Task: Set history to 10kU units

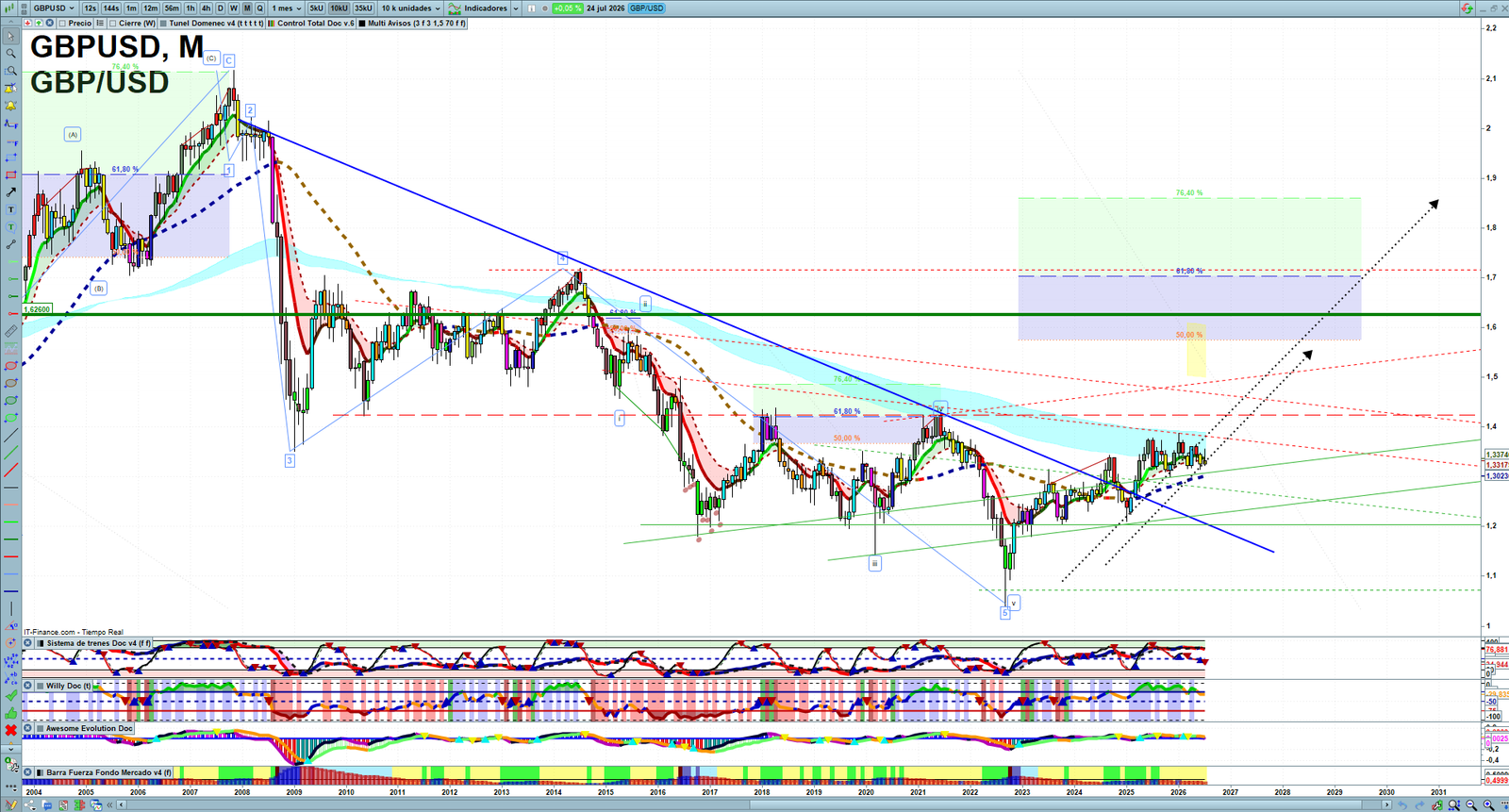Action: (x=339, y=8)
